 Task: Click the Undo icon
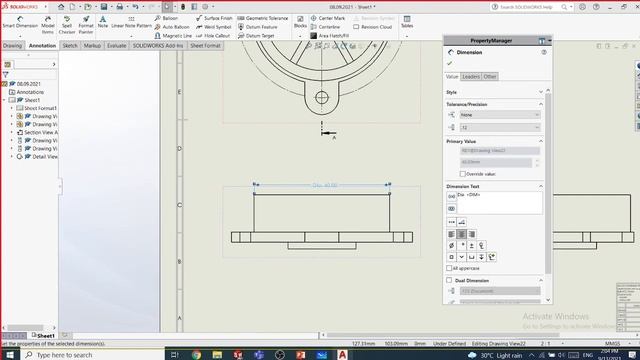[136, 7]
